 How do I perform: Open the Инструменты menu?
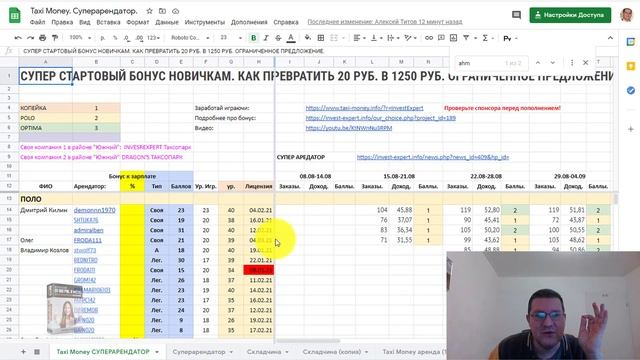204,22
